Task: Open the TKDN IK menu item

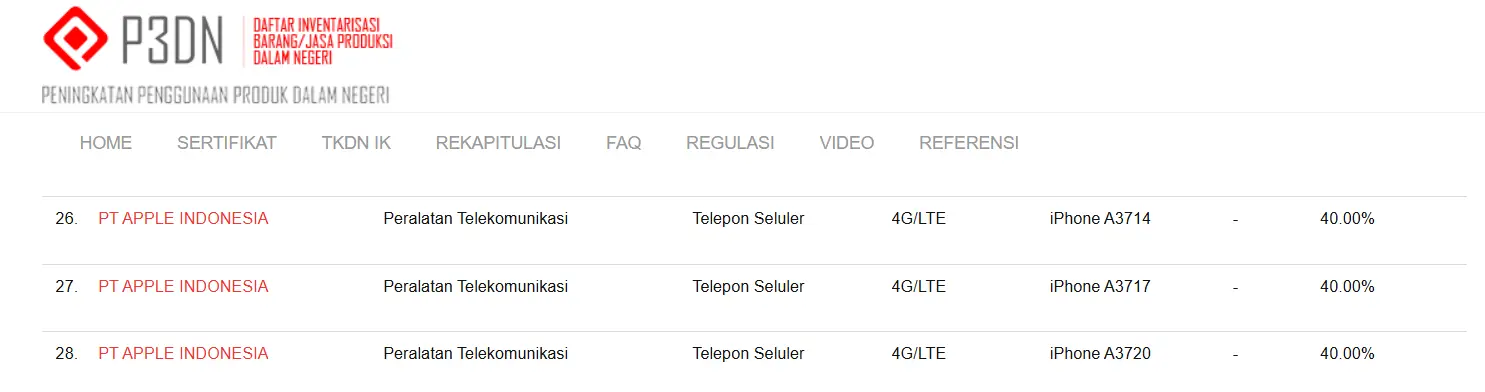Action: point(356,143)
